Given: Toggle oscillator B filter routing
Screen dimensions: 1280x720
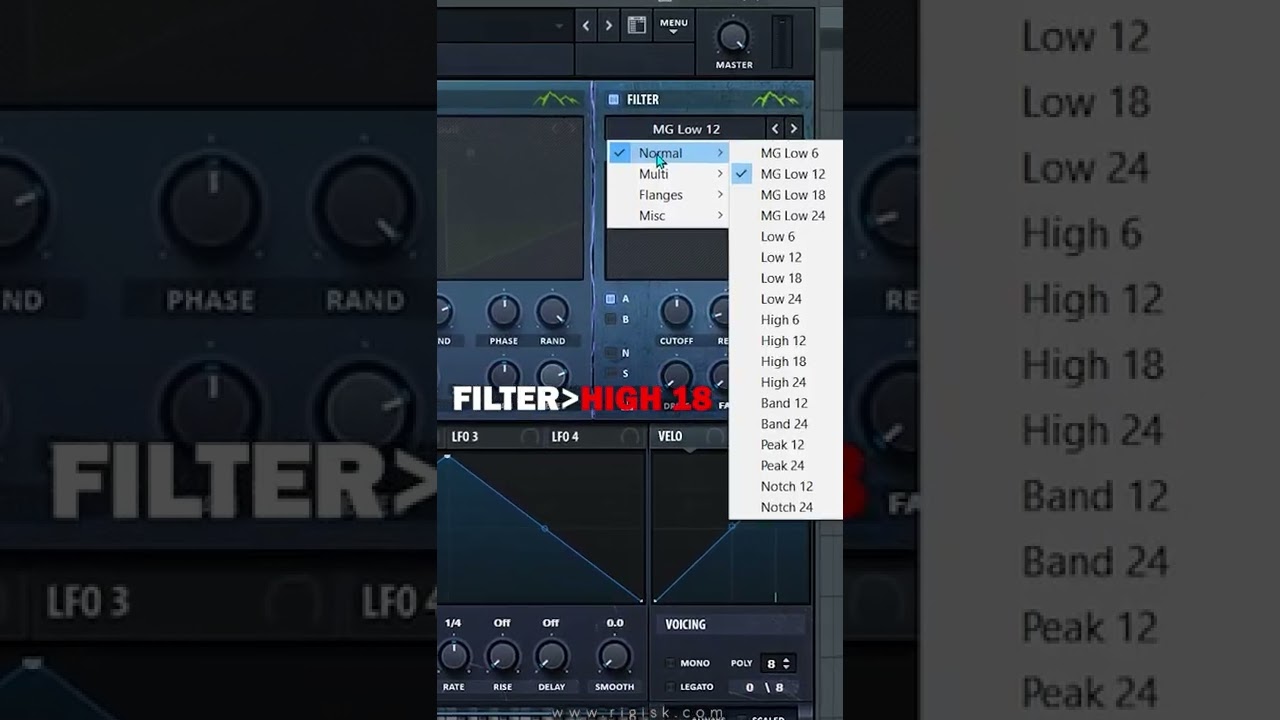Looking at the screenshot, I should pyautogui.click(x=611, y=320).
